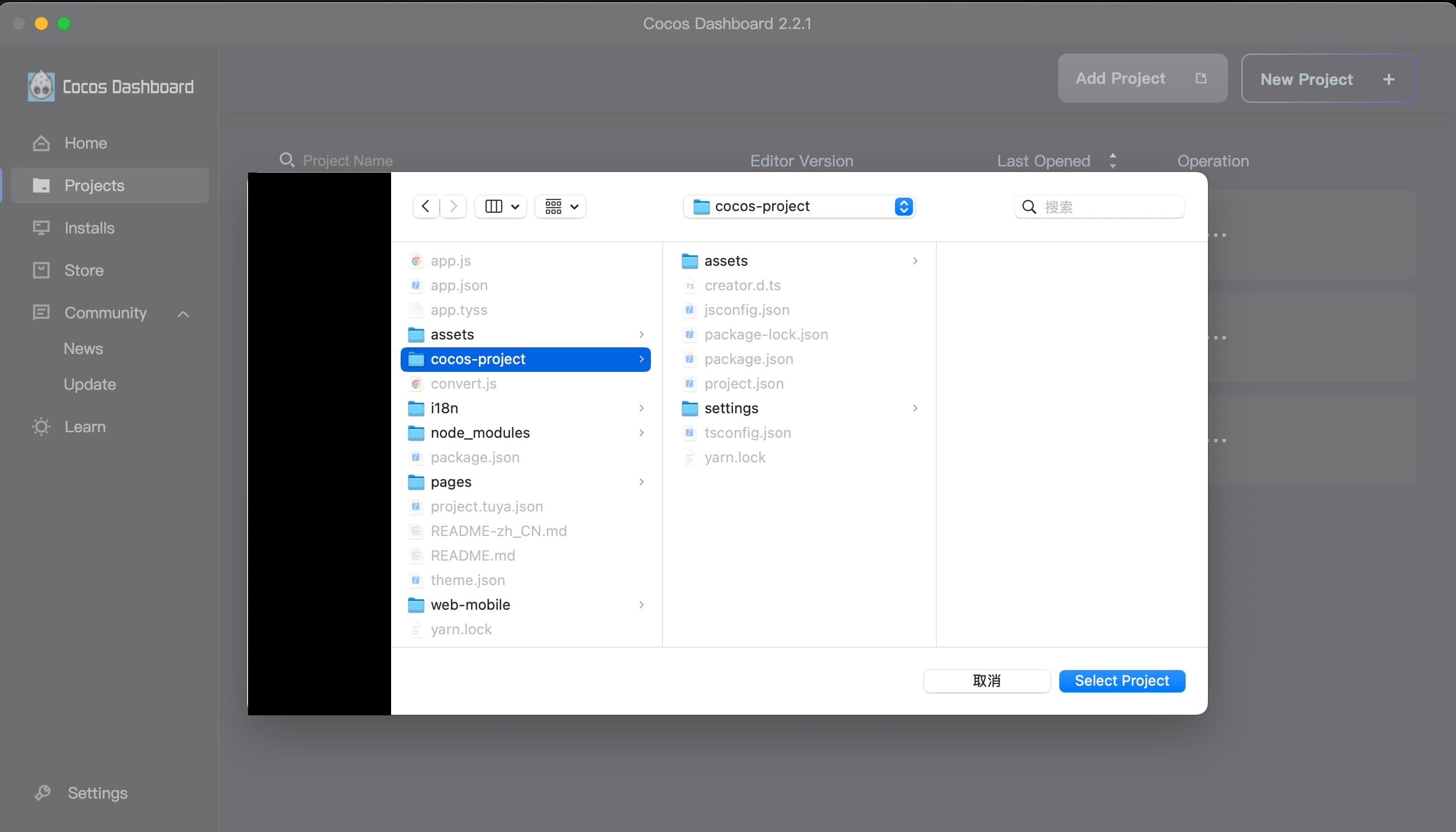Image resolution: width=1456 pixels, height=832 pixels.
Task: Go back in the file dialog
Action: point(425,206)
